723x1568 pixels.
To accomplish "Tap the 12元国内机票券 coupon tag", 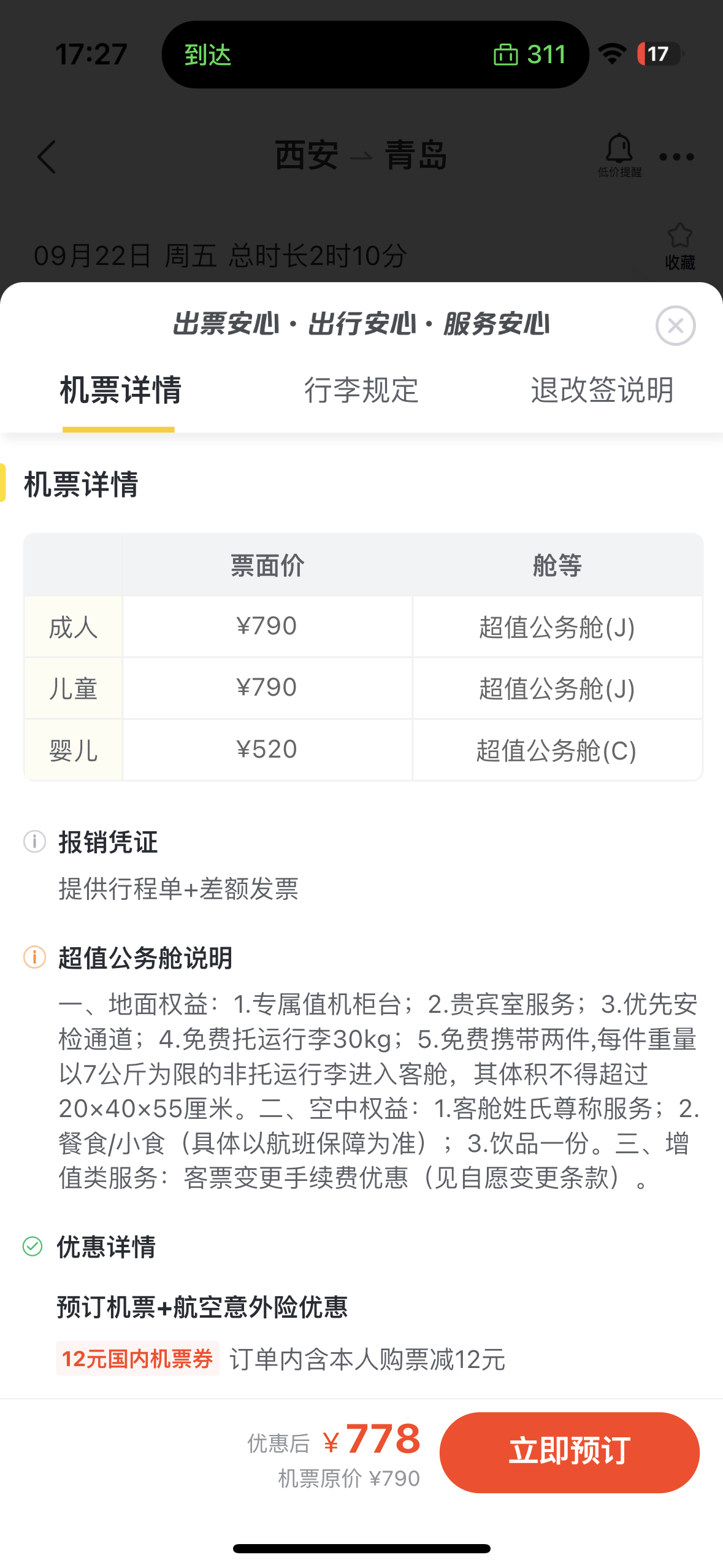I will (x=137, y=1359).
